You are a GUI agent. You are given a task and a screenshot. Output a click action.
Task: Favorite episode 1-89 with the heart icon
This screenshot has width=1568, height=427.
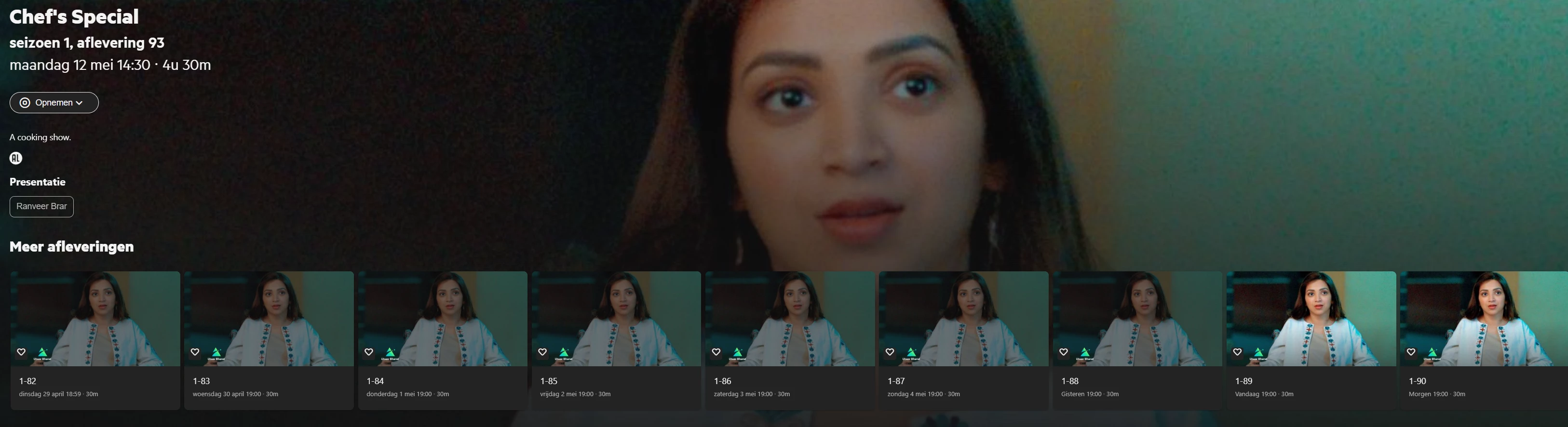(1238, 352)
